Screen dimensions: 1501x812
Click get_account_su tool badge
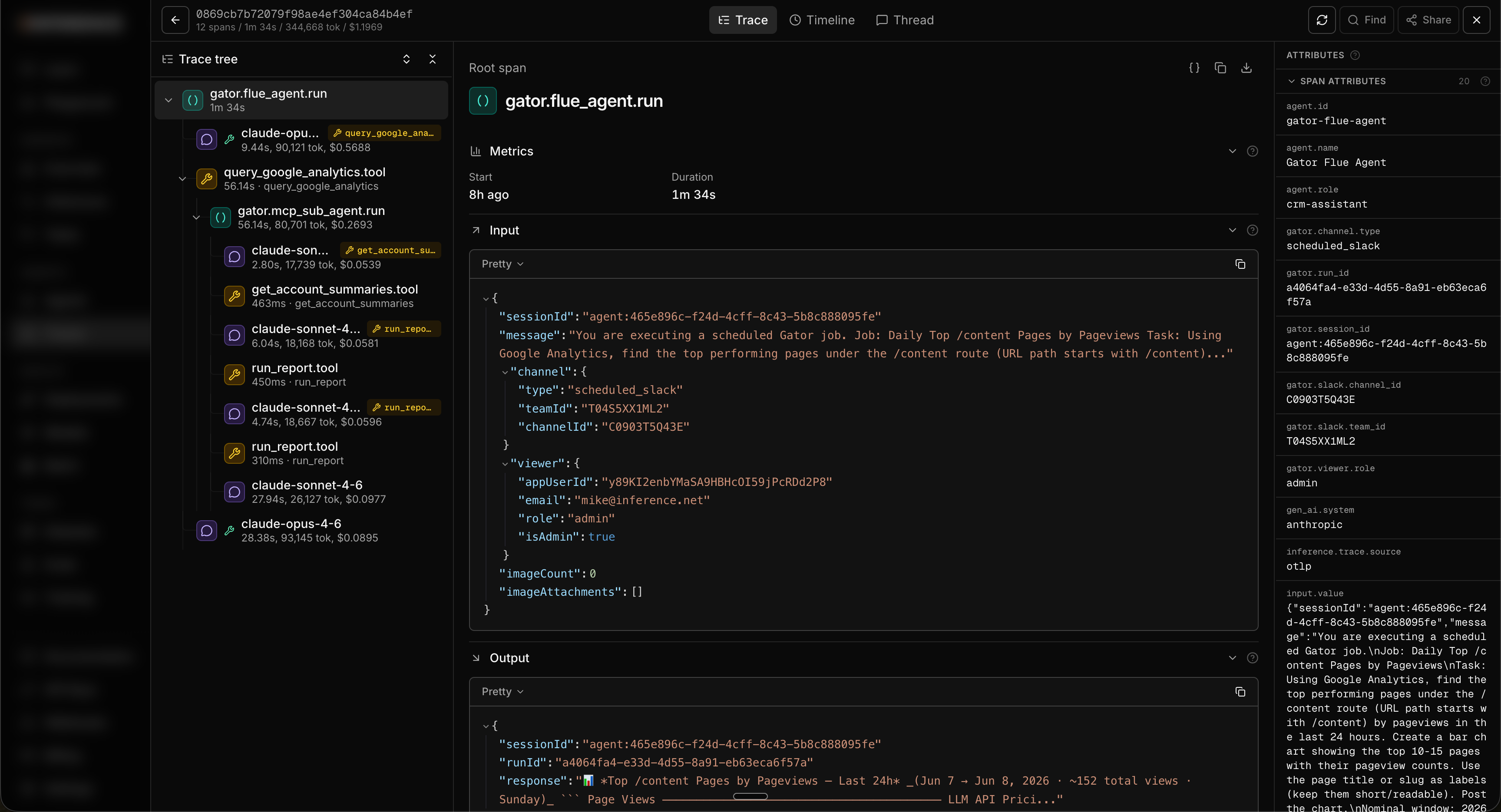(x=390, y=250)
